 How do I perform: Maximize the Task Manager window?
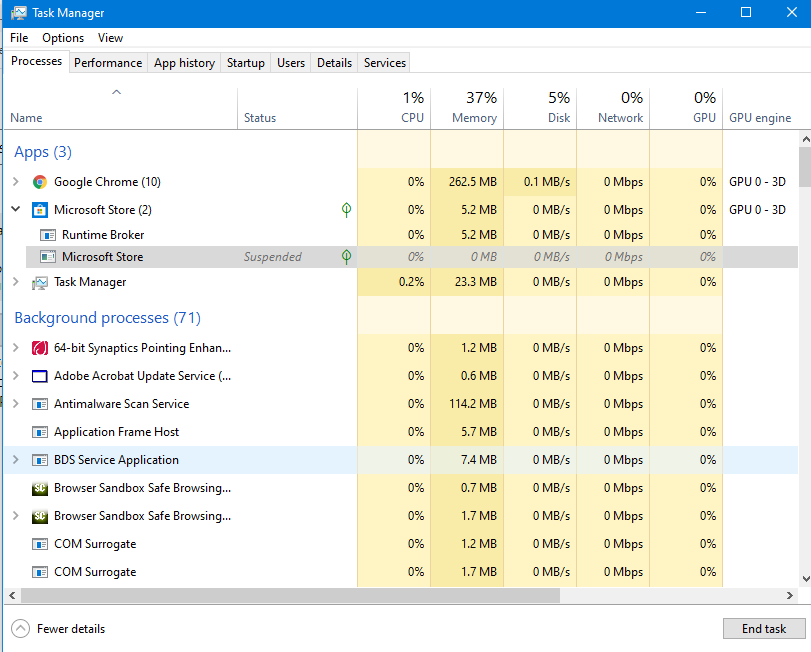746,12
